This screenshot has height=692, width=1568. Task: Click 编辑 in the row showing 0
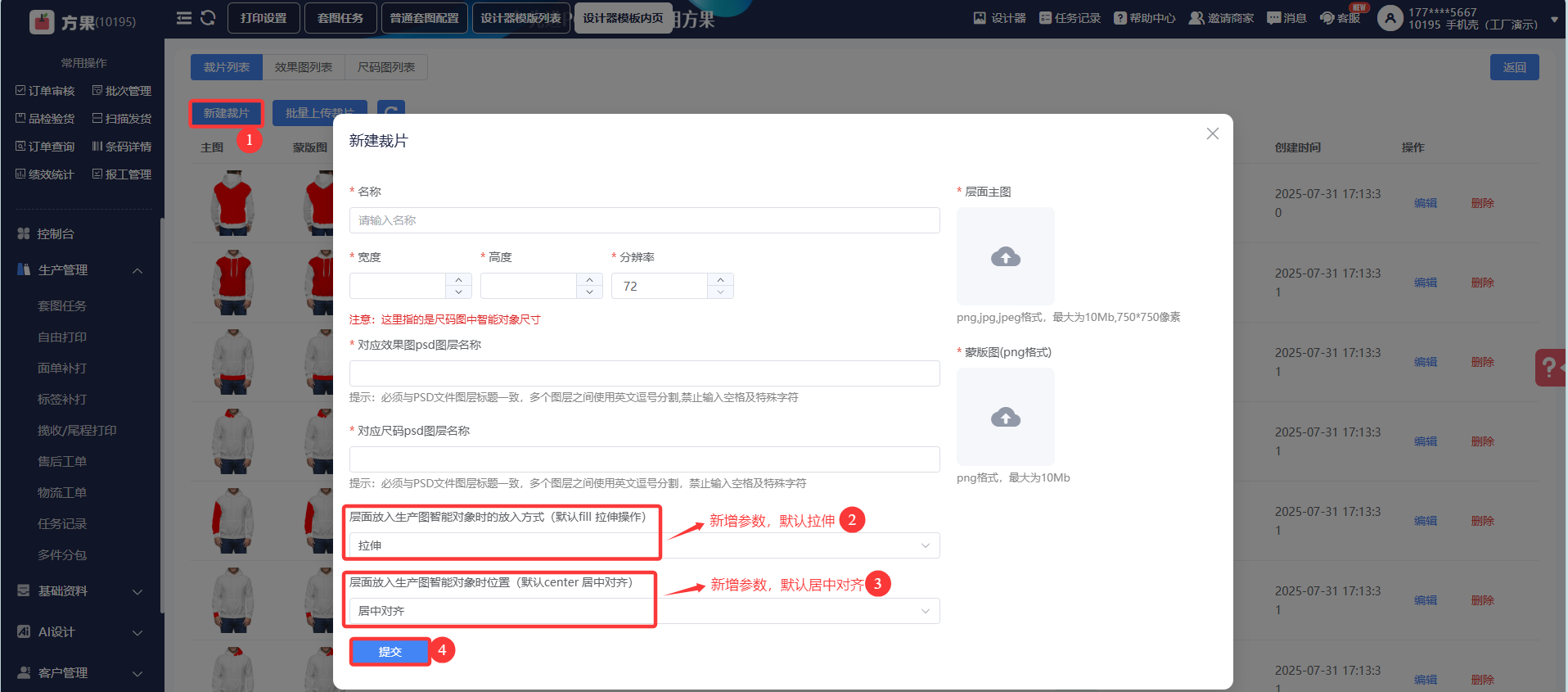pos(1426,203)
